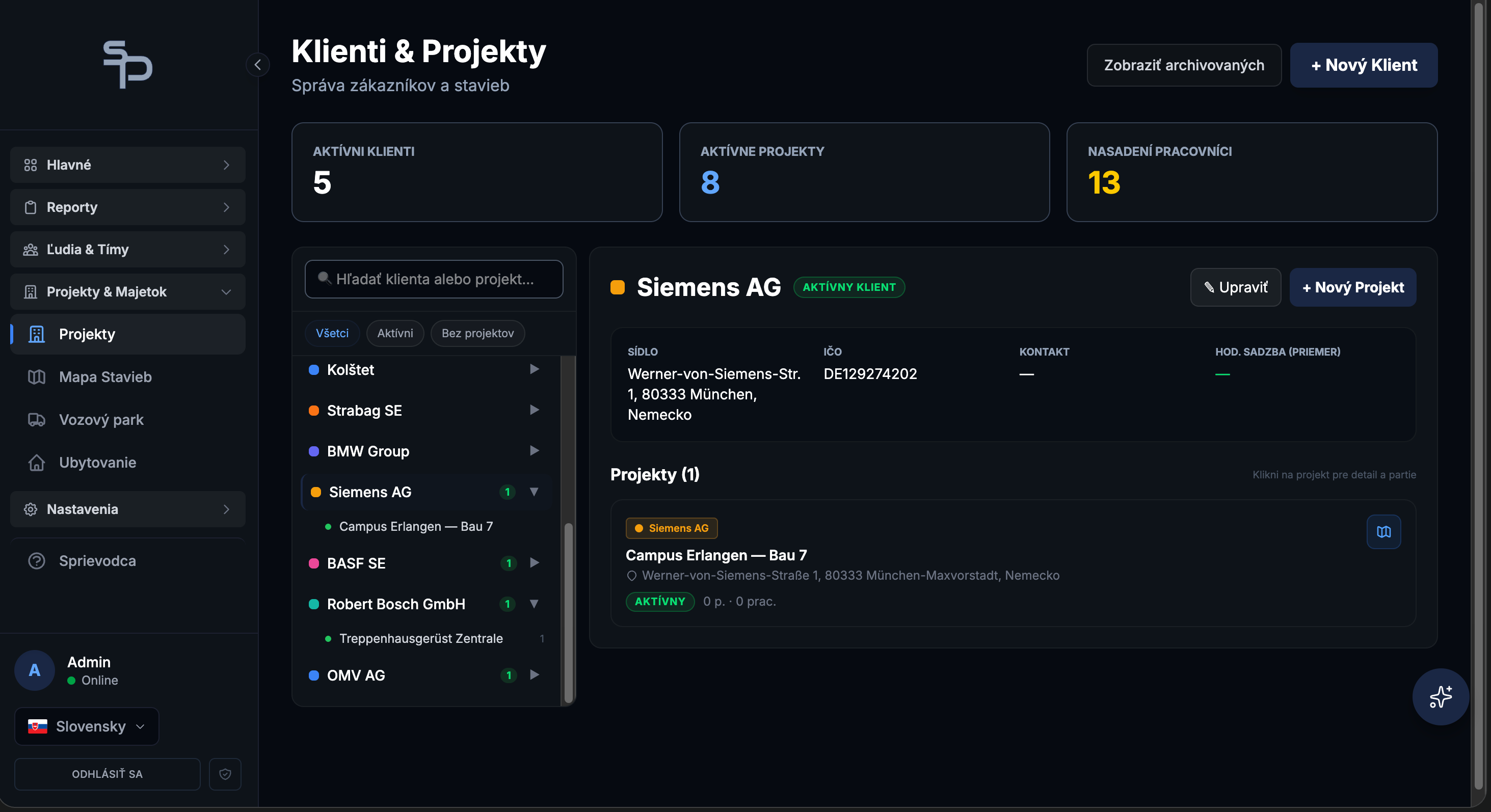This screenshot has width=1491, height=812.
Task: Click the location pin in project address
Action: pos(631,575)
